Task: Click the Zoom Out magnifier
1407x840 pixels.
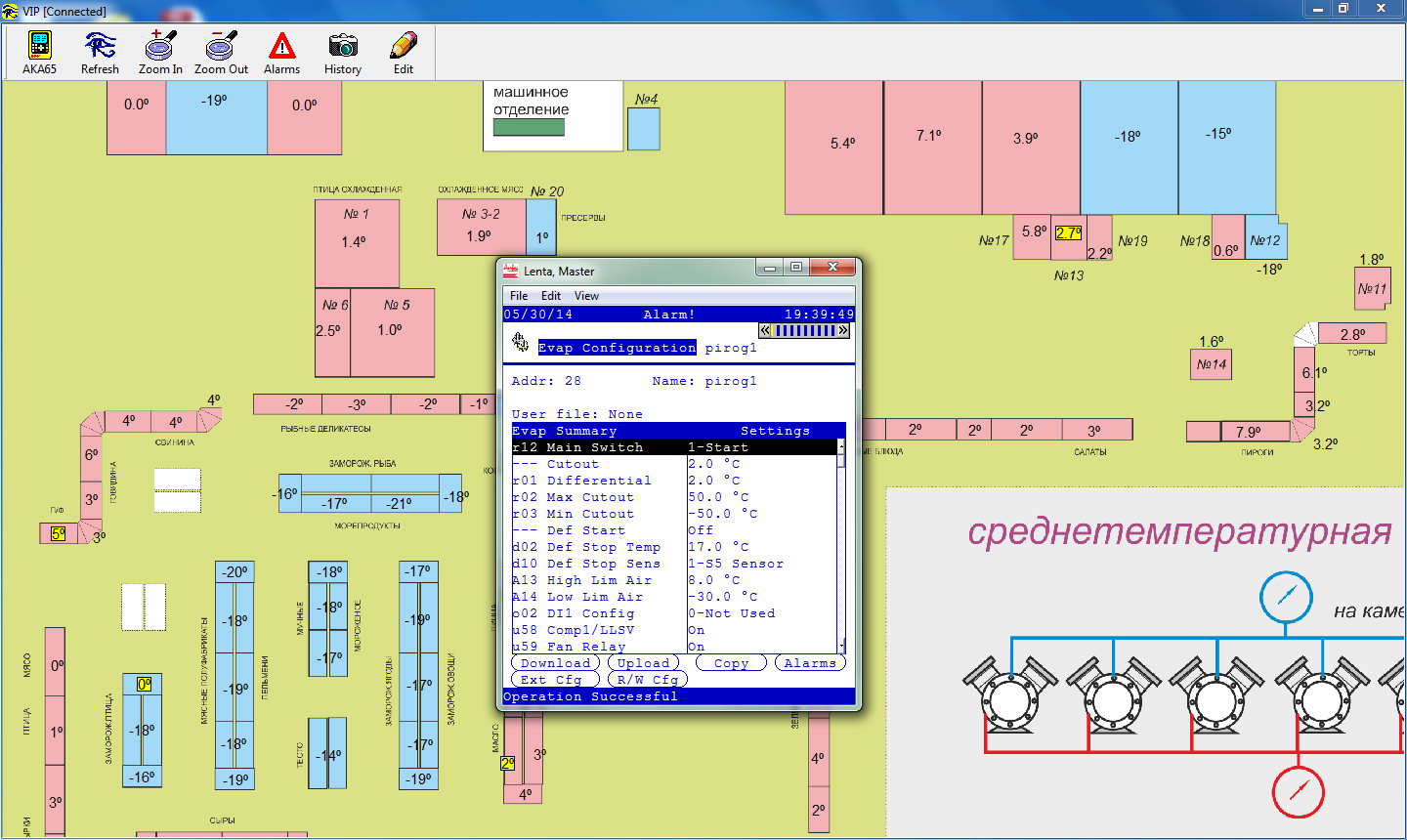Action: 221,46
